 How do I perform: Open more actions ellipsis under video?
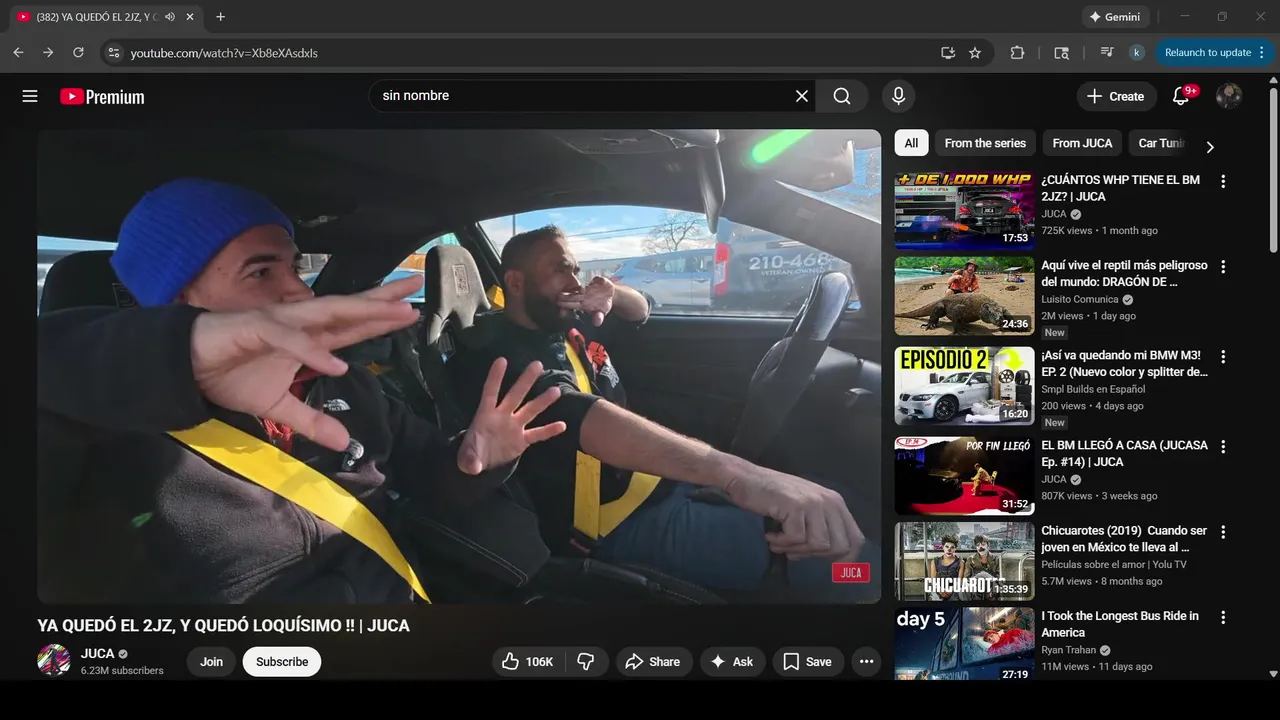[866, 661]
